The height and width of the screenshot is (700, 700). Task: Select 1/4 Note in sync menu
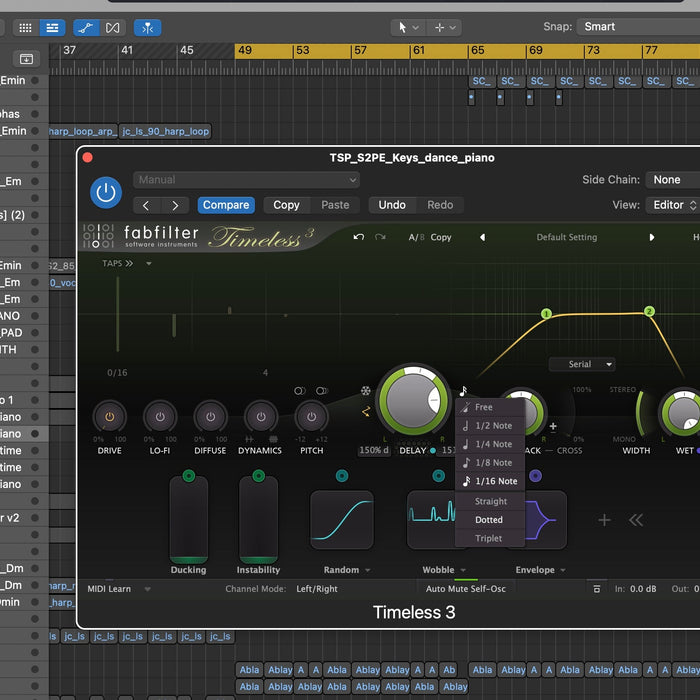tap(490, 444)
